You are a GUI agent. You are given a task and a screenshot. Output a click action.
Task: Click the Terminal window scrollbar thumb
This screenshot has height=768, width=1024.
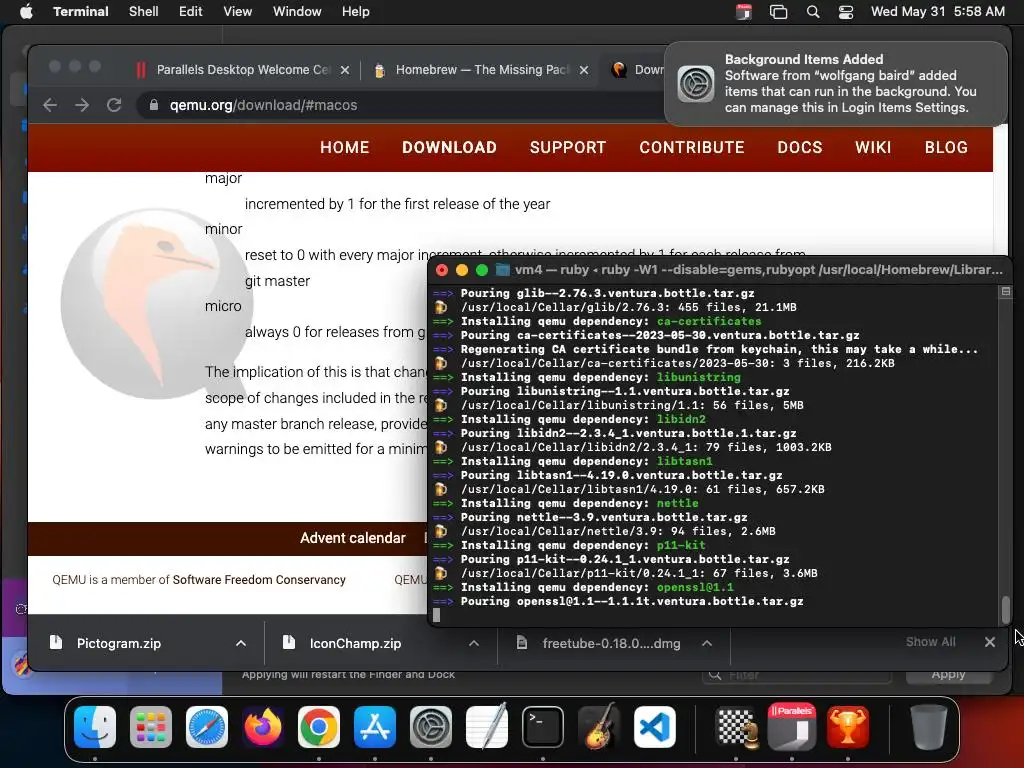(1006, 610)
